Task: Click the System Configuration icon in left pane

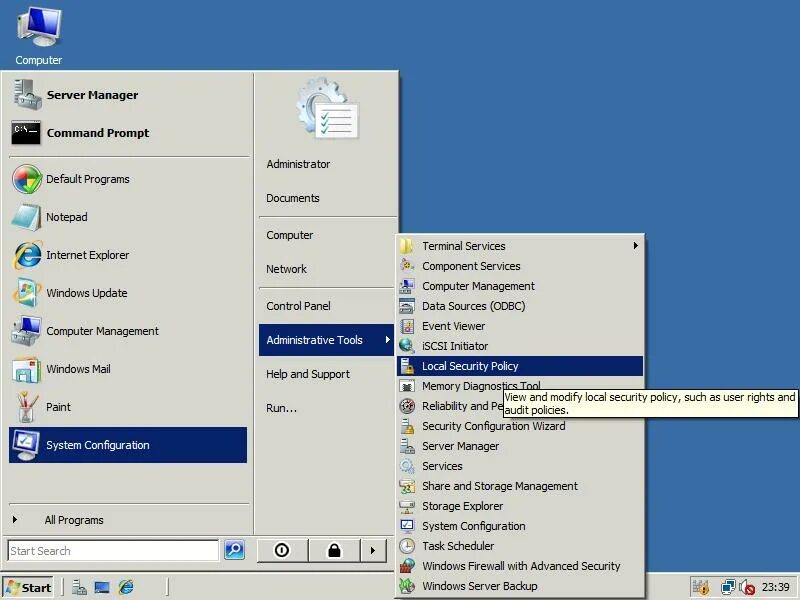Action: 27,445
